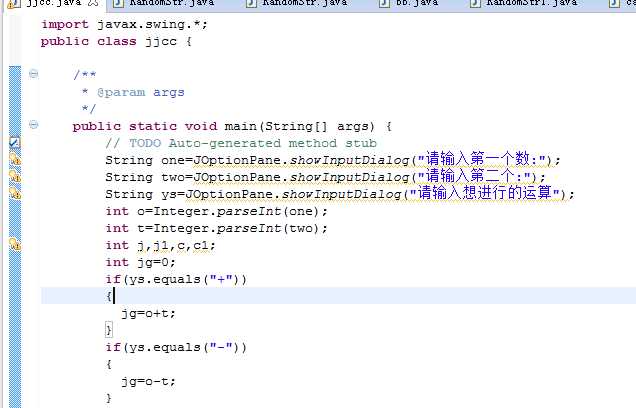Close the jjcc.java tab
The width and height of the screenshot is (636, 408).
[x=93, y=3]
